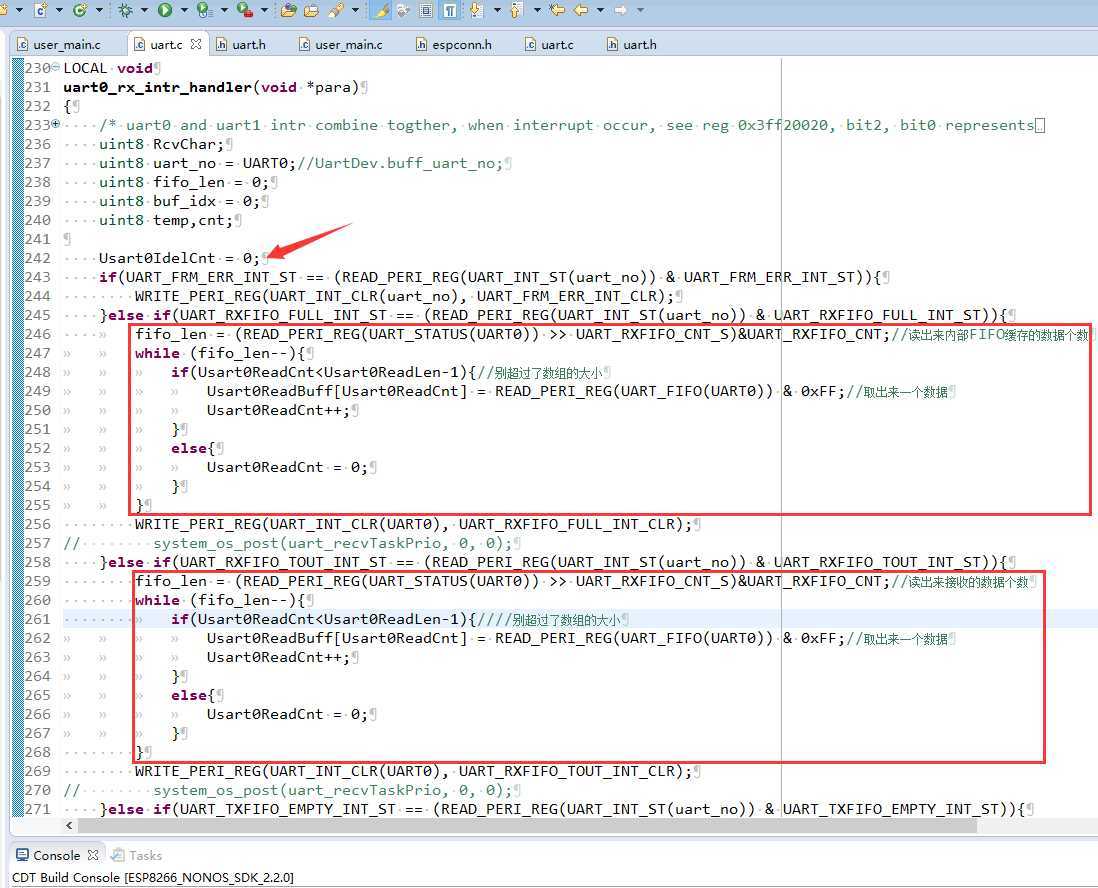Click the New C source file icon
1098x888 pixels.
[41, 10]
